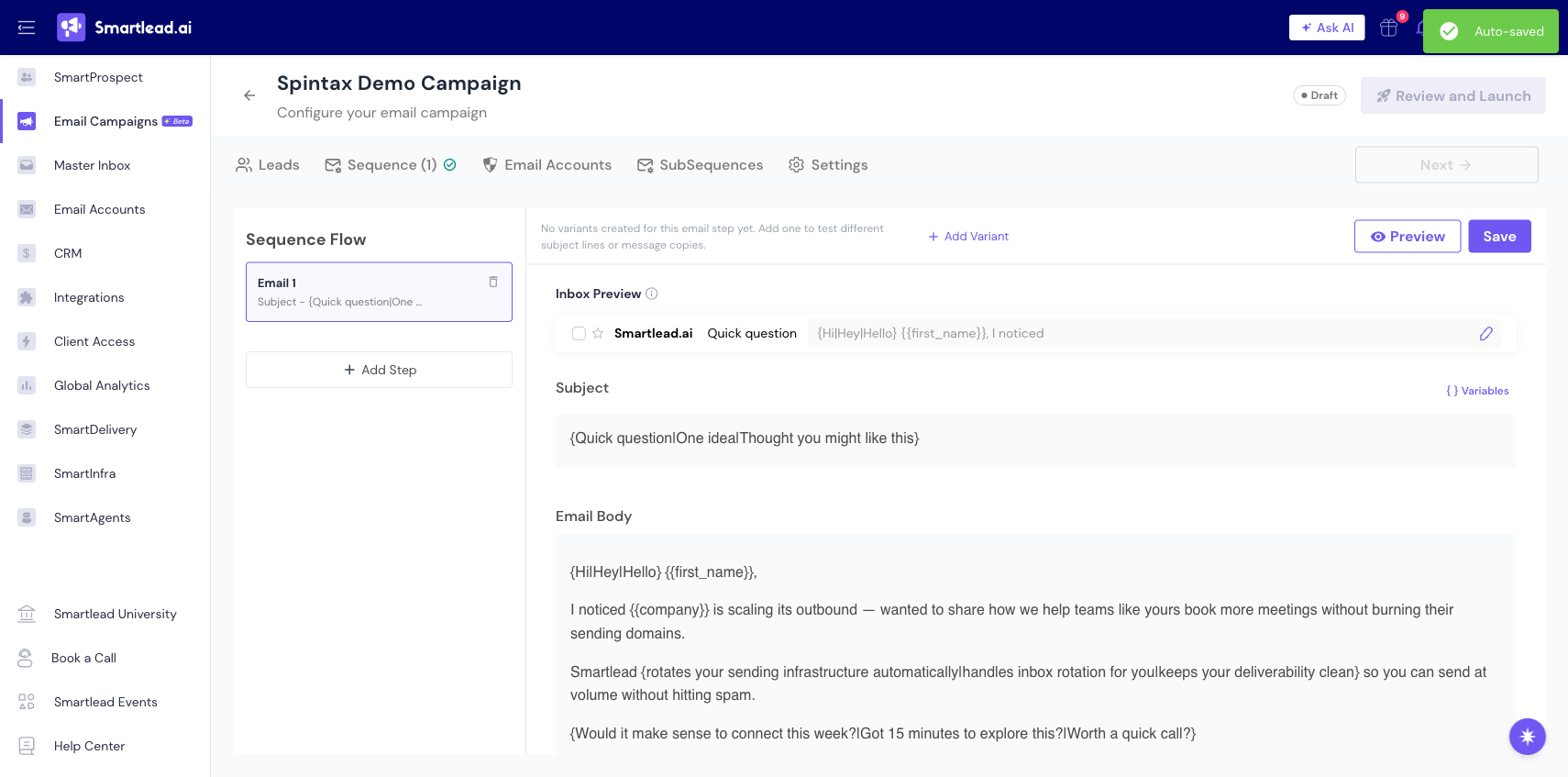Open the Leads tab
The height and width of the screenshot is (777, 1568).
tap(268, 165)
